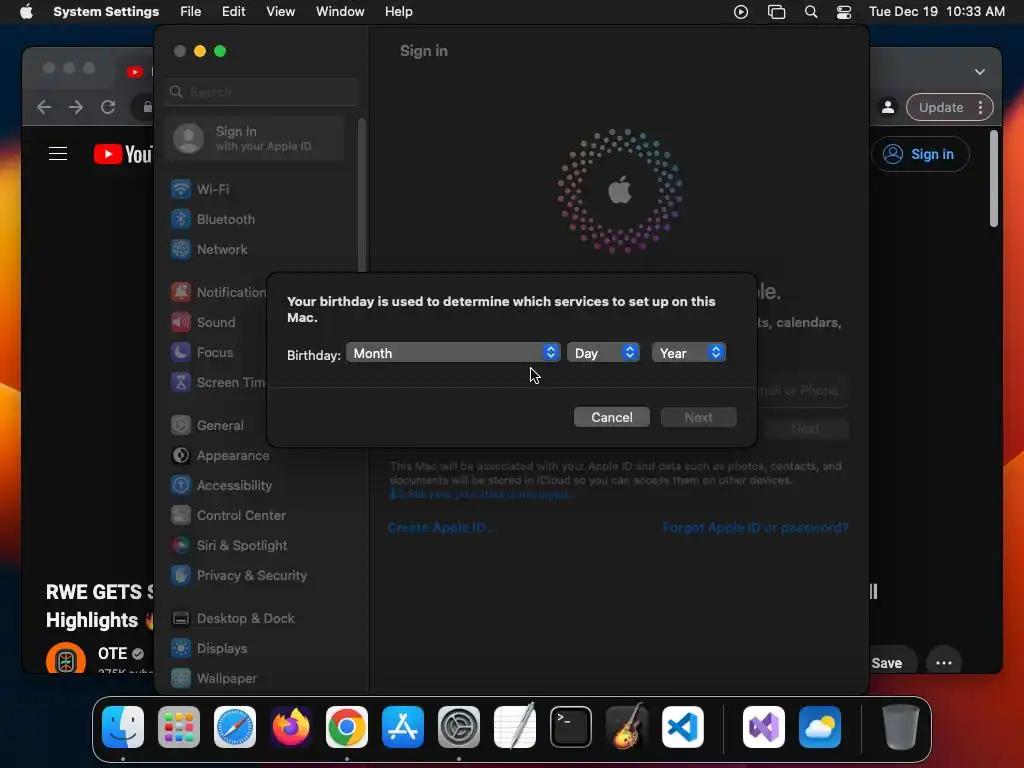Click Sign in on YouTube page
Image resolution: width=1024 pixels, height=768 pixels.
(x=920, y=154)
